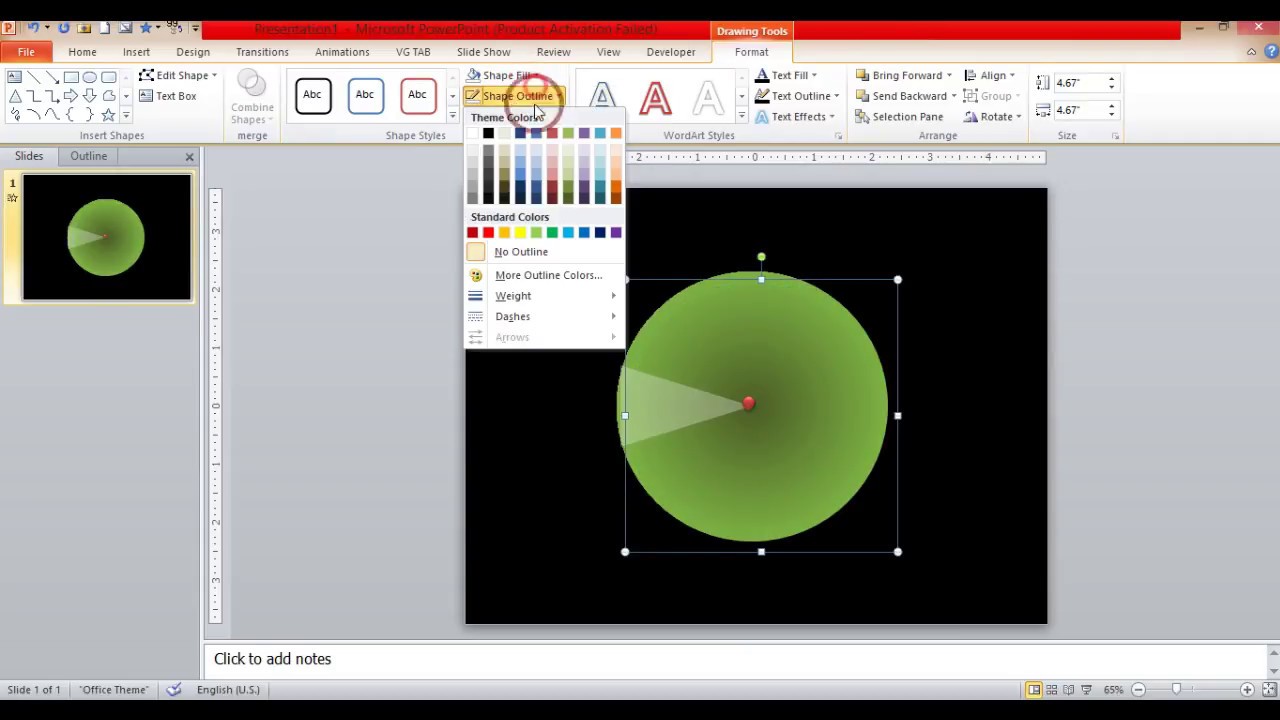The height and width of the screenshot is (720, 1280).
Task: Pick the red standard outline color
Action: tap(488, 233)
